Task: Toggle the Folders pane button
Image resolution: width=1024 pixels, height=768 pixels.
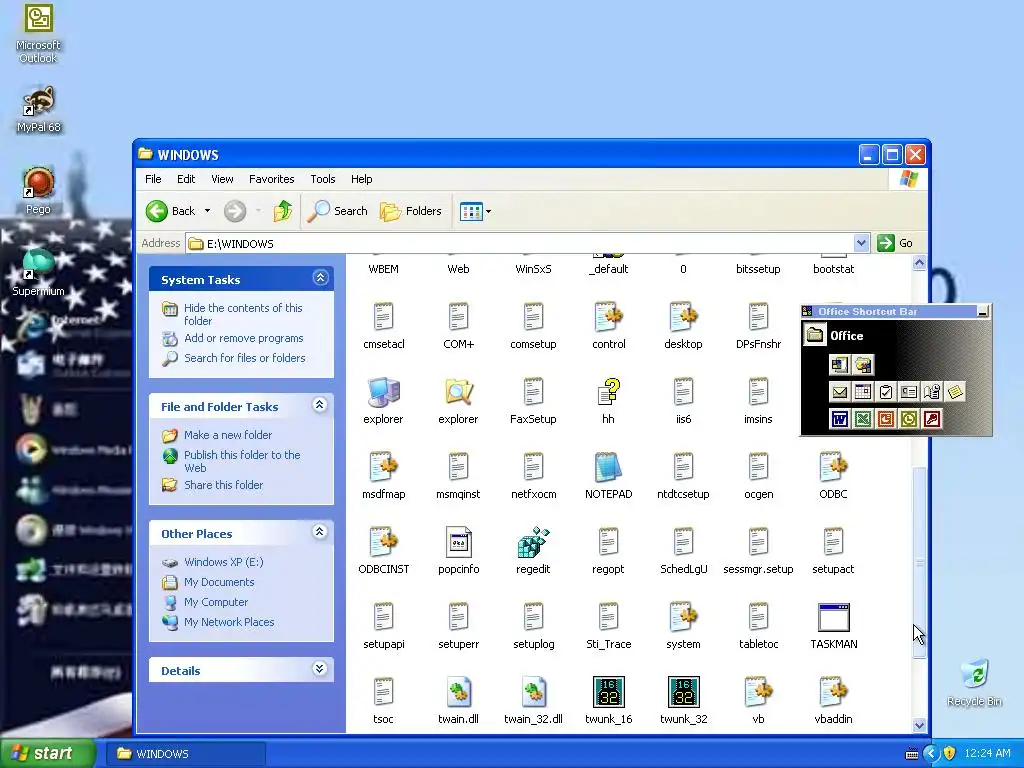Action: 411,211
